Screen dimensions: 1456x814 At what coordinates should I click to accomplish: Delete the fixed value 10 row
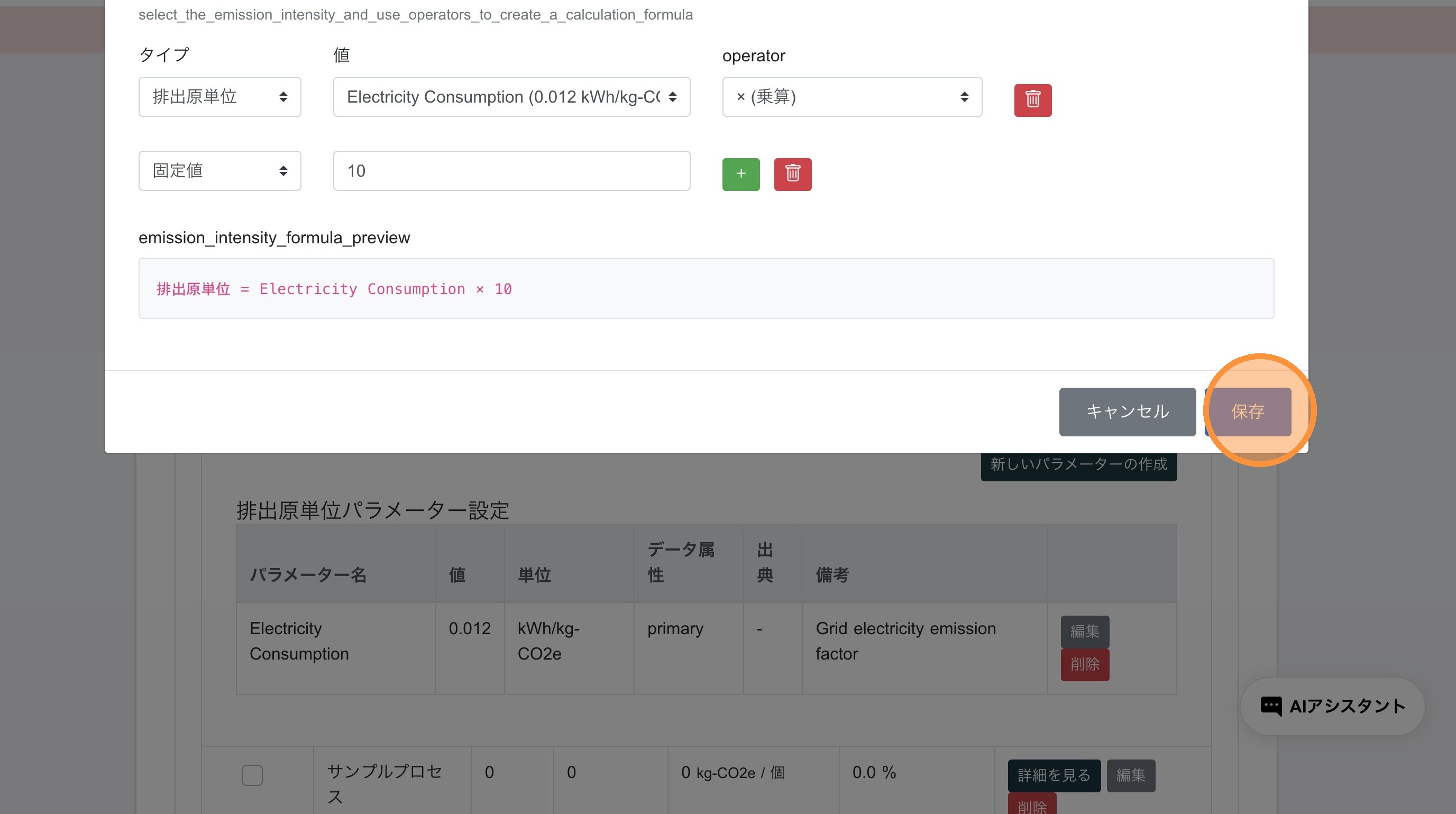[792, 174]
